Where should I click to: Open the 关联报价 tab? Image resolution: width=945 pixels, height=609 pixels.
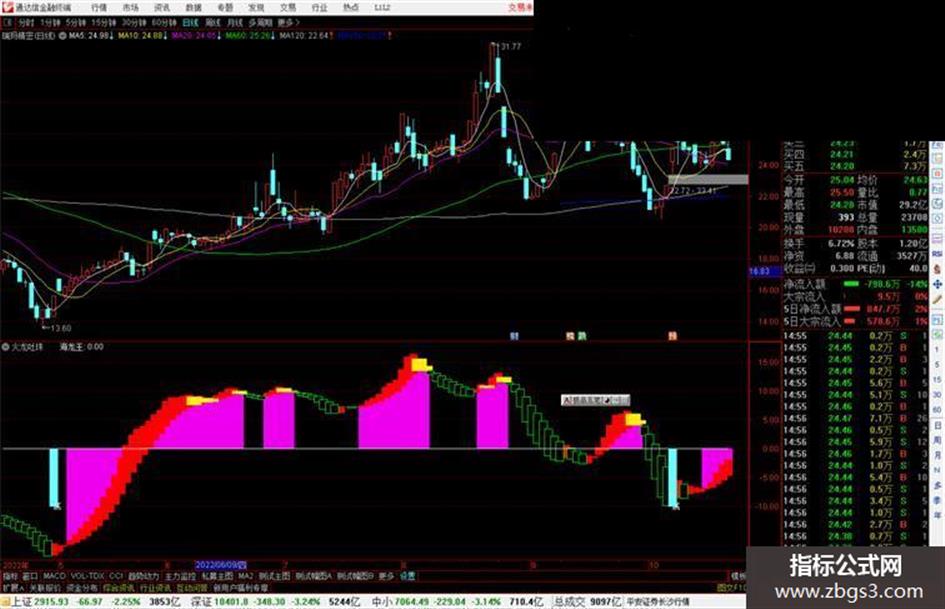point(45,587)
